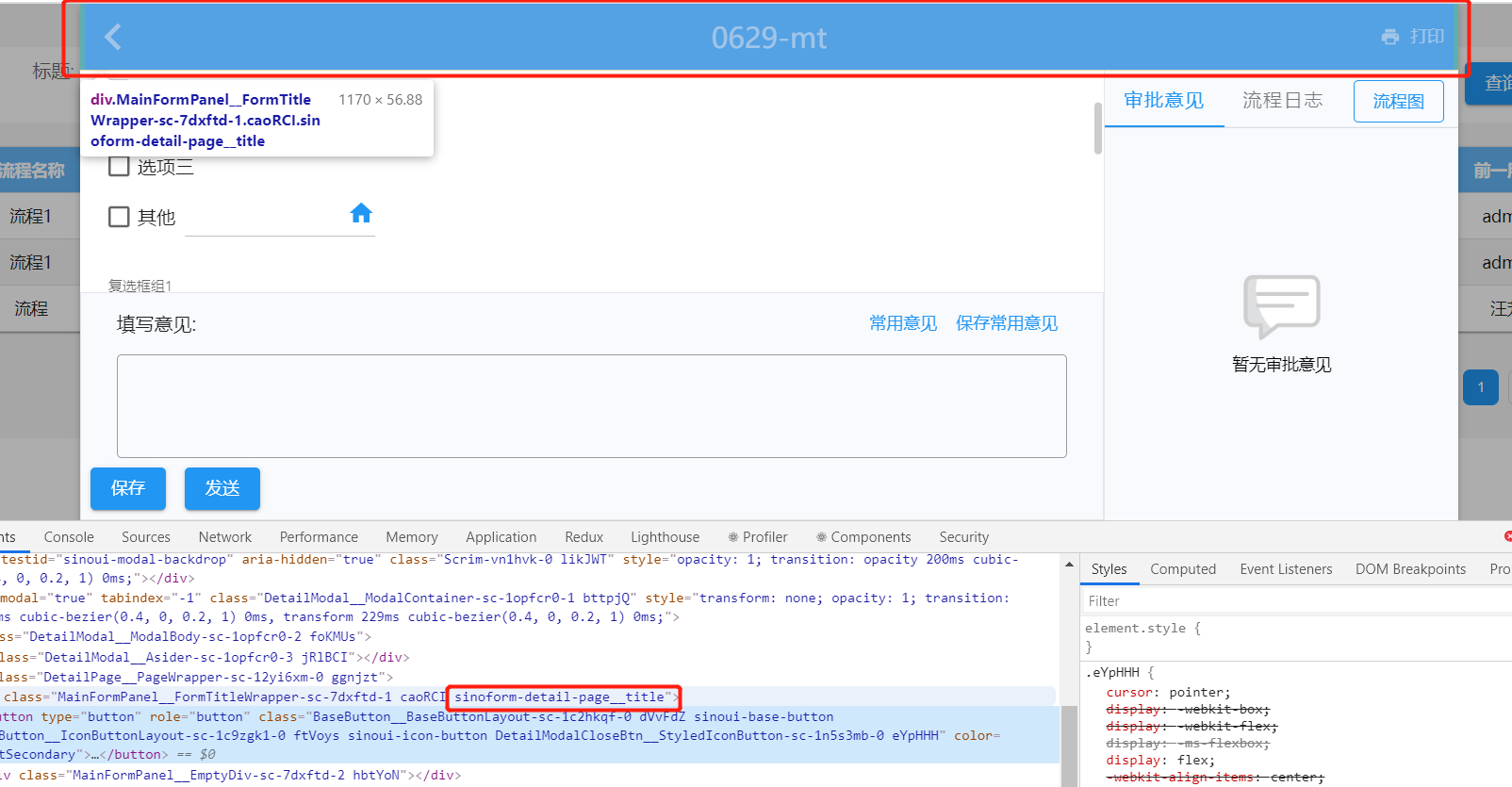This screenshot has height=787, width=1512.
Task: Open the Redux tab in DevTools
Action: (x=583, y=537)
